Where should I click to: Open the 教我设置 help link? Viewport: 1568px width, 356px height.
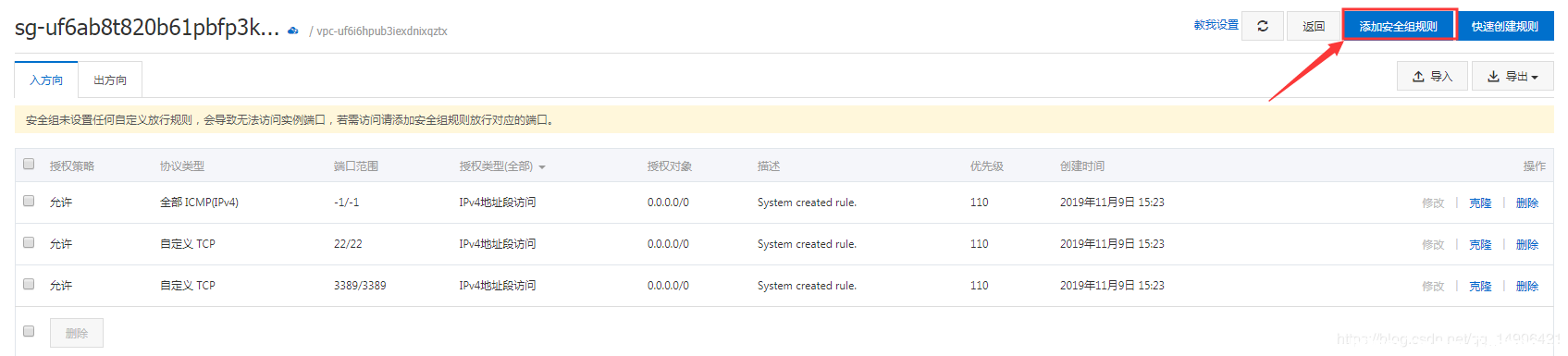coord(1216,25)
